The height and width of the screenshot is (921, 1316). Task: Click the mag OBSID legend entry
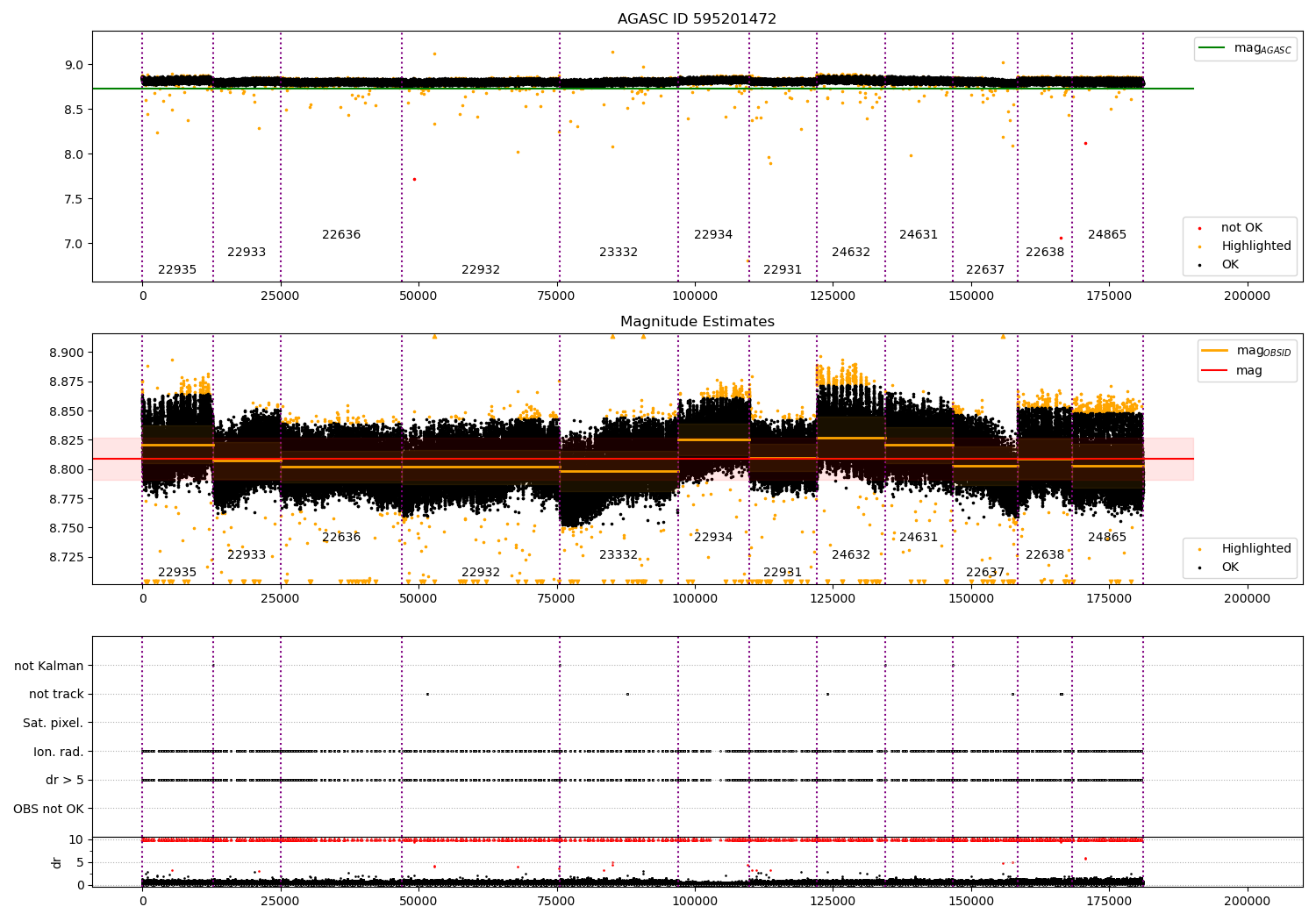click(x=1247, y=351)
